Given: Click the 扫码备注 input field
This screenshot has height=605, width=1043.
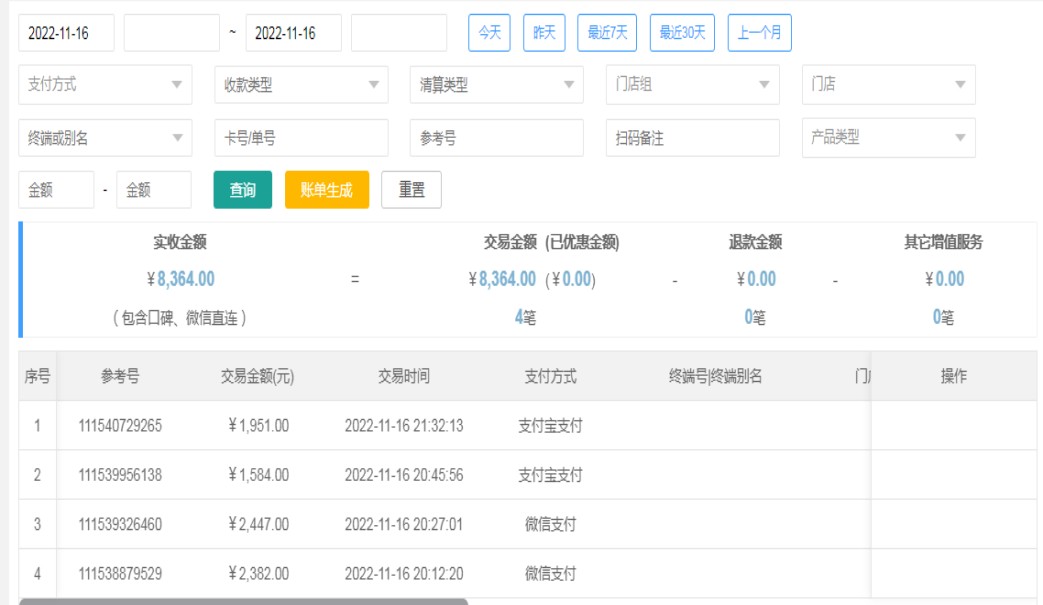Looking at the screenshot, I should [692, 138].
